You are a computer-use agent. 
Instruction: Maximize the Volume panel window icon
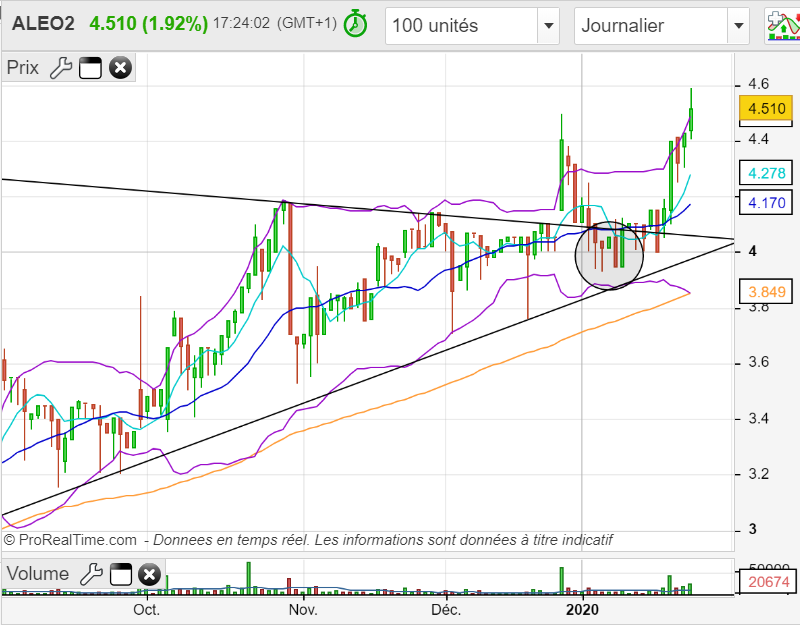tap(121, 574)
